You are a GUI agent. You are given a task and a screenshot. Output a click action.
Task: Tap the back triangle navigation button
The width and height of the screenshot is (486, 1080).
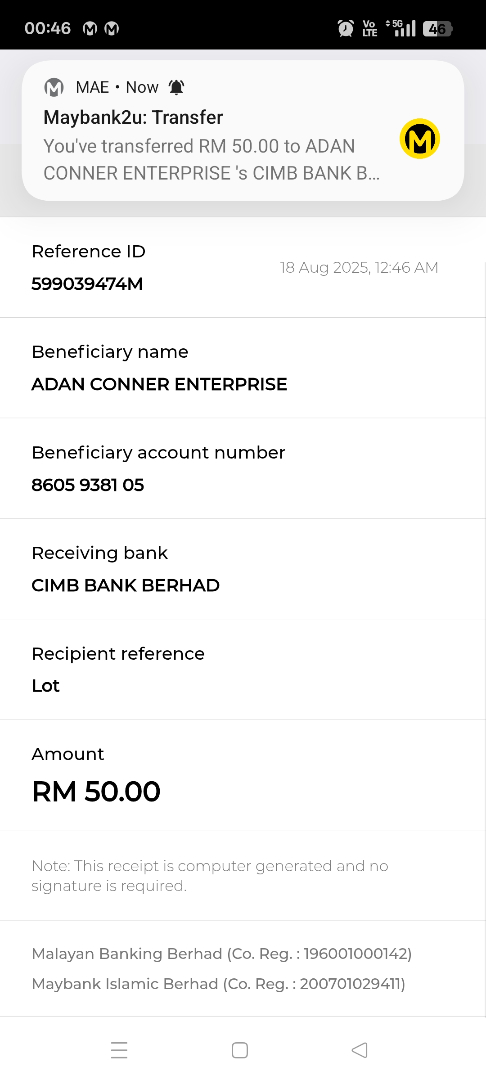point(359,1050)
